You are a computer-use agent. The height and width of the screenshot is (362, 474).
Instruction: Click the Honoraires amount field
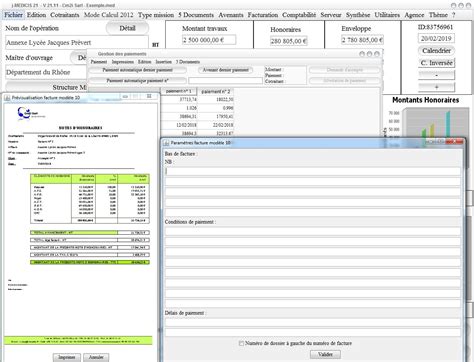click(x=289, y=41)
